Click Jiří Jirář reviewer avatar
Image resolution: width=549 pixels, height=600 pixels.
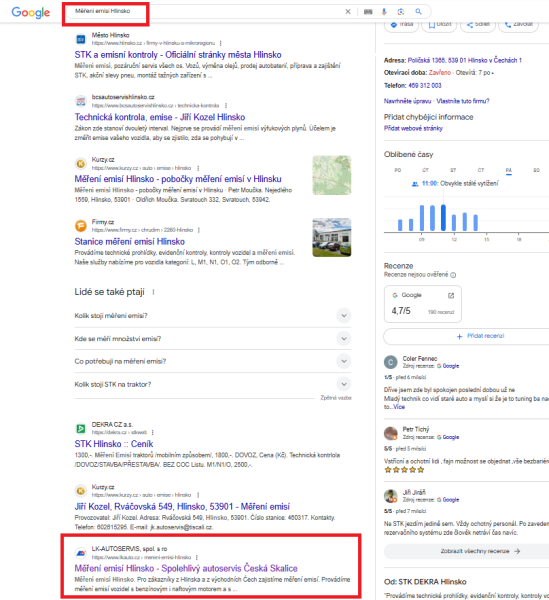pos(391,496)
